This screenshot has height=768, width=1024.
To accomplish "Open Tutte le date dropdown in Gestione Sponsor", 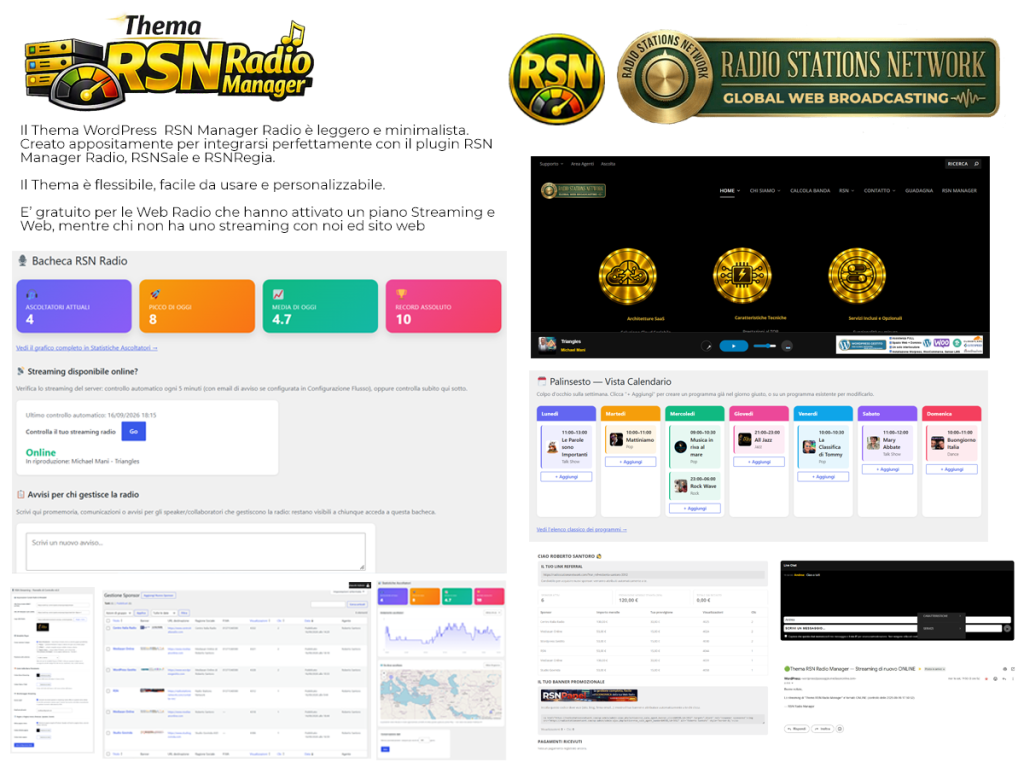I will [164, 613].
